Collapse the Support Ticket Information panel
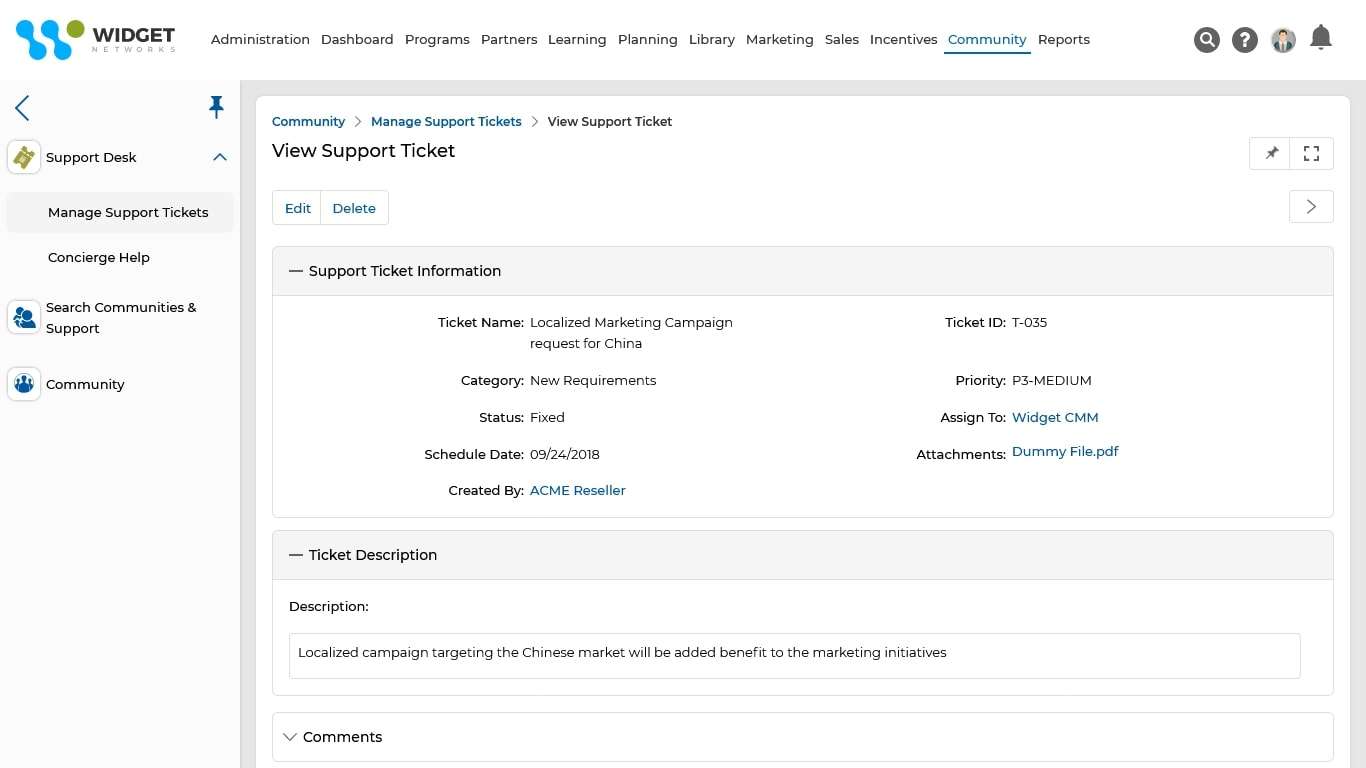The width and height of the screenshot is (1366, 768). click(x=294, y=270)
